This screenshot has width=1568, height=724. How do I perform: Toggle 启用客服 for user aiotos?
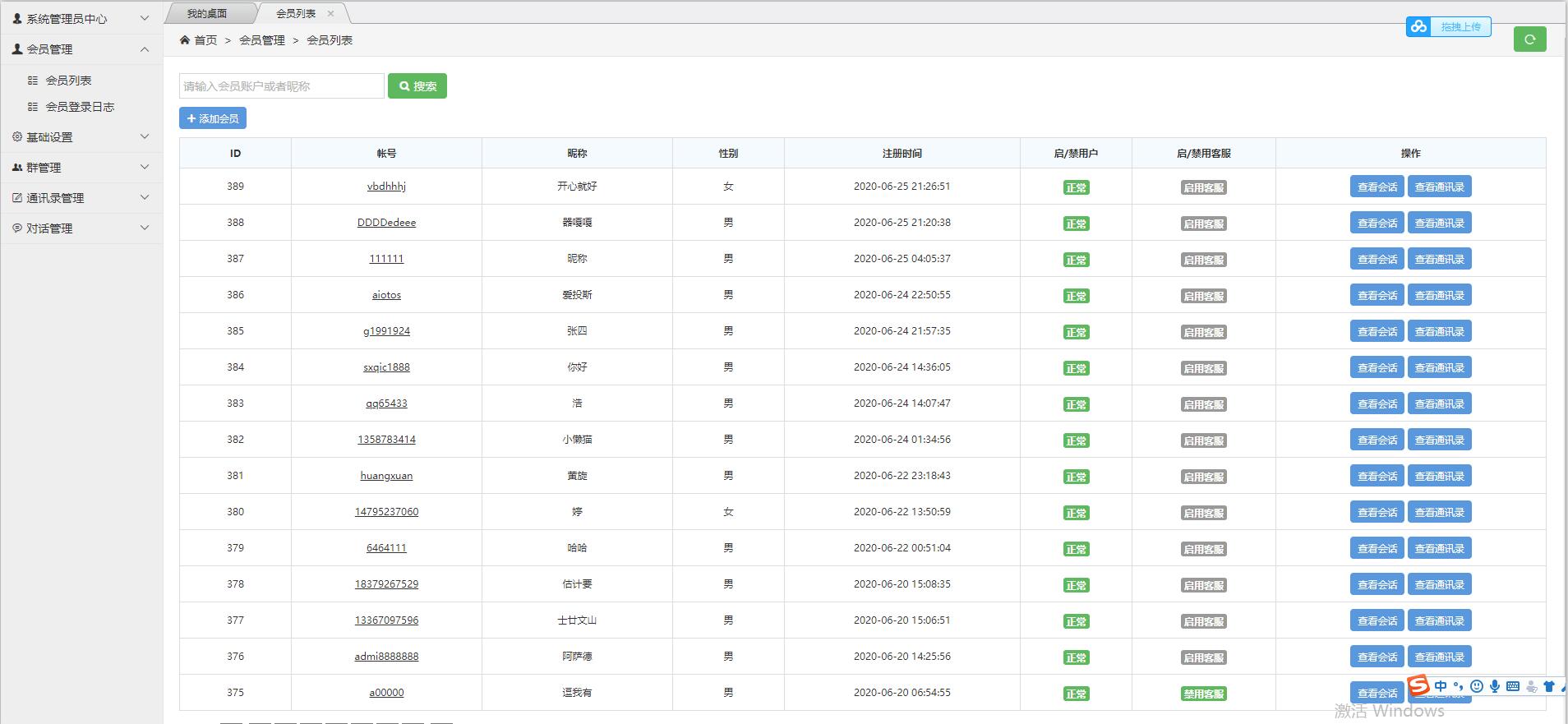tap(1203, 296)
